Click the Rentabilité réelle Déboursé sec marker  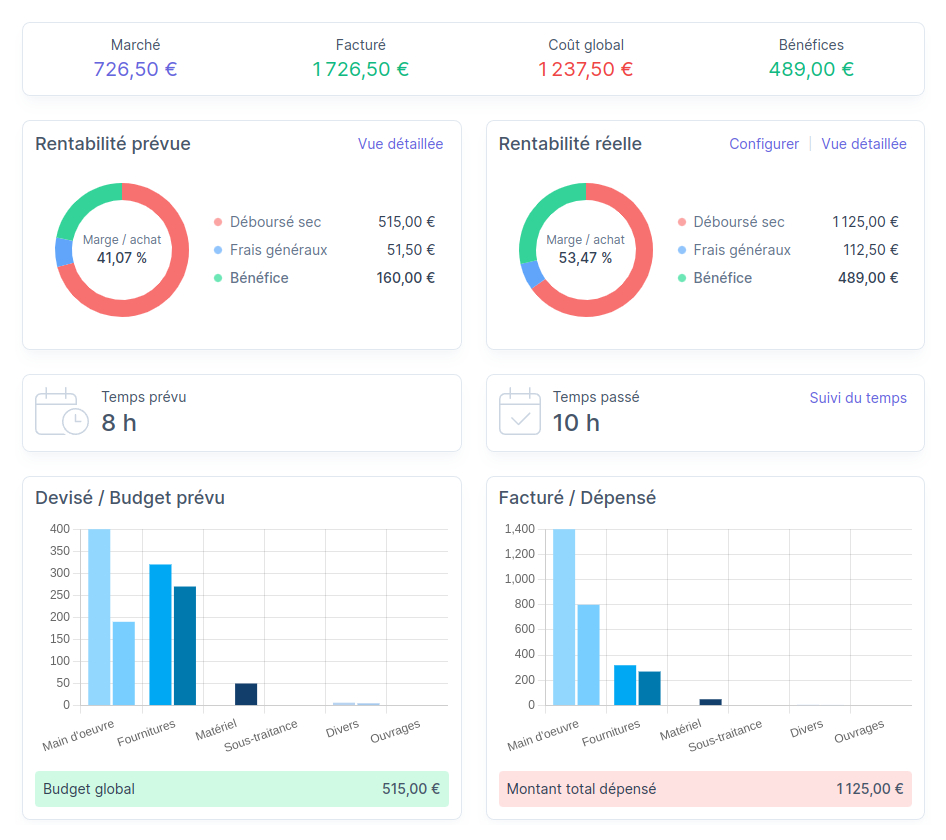pos(681,222)
